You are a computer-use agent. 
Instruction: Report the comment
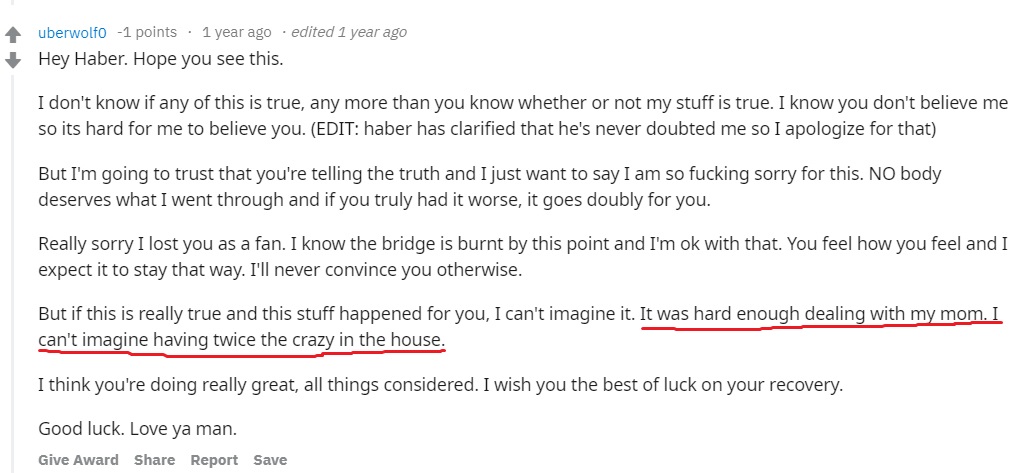tap(214, 460)
